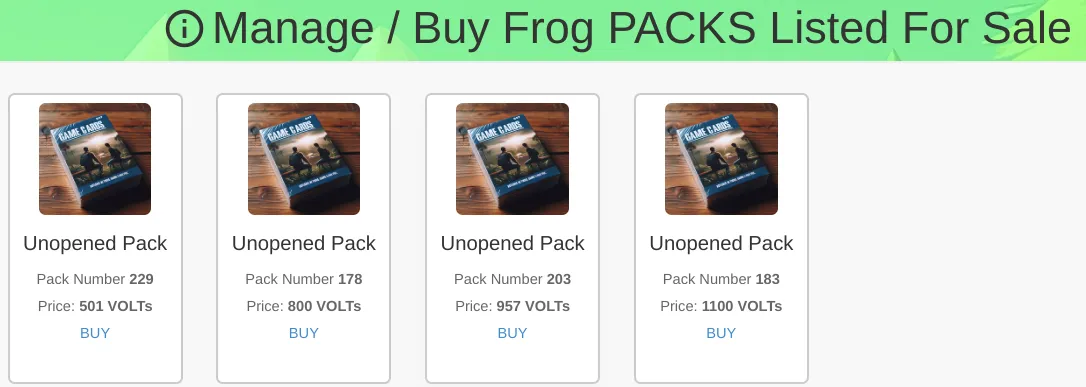Open the pack 183 card image

pyautogui.click(x=721, y=159)
